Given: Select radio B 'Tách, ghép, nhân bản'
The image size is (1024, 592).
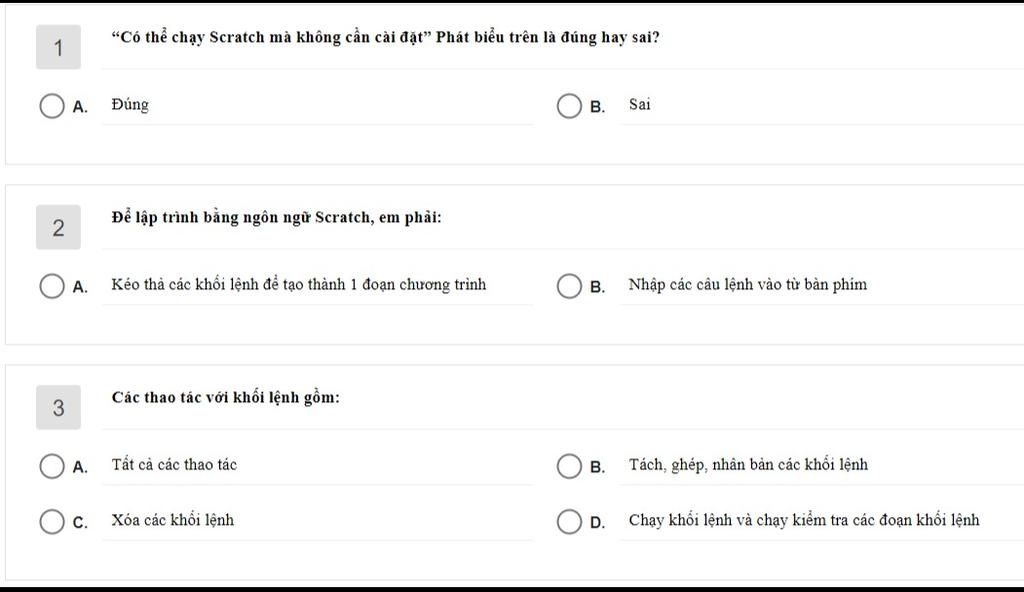Looking at the screenshot, I should pos(569,466).
